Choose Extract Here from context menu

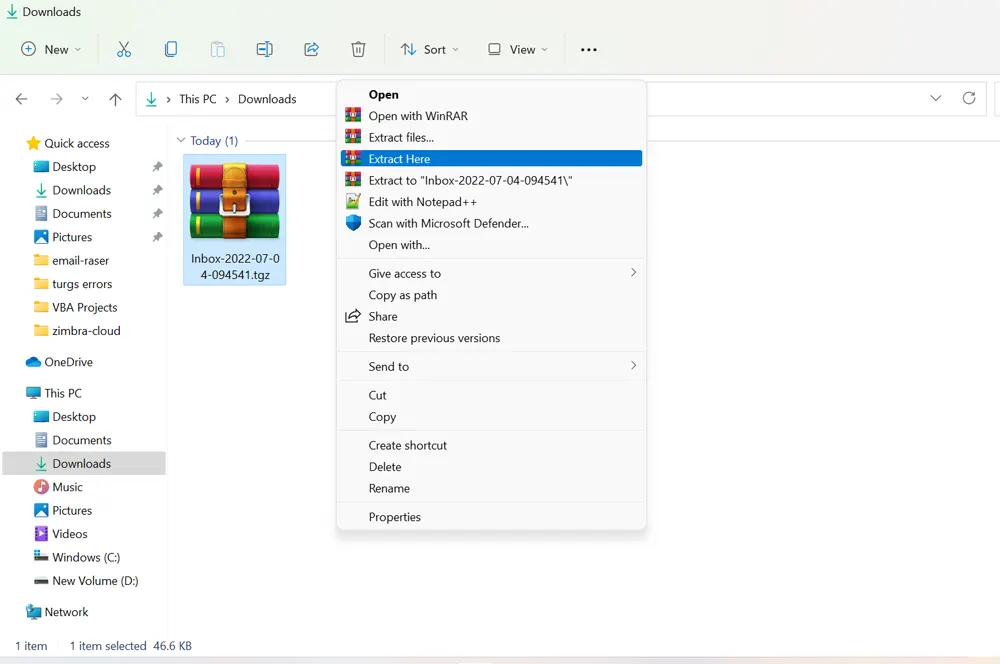[399, 159]
